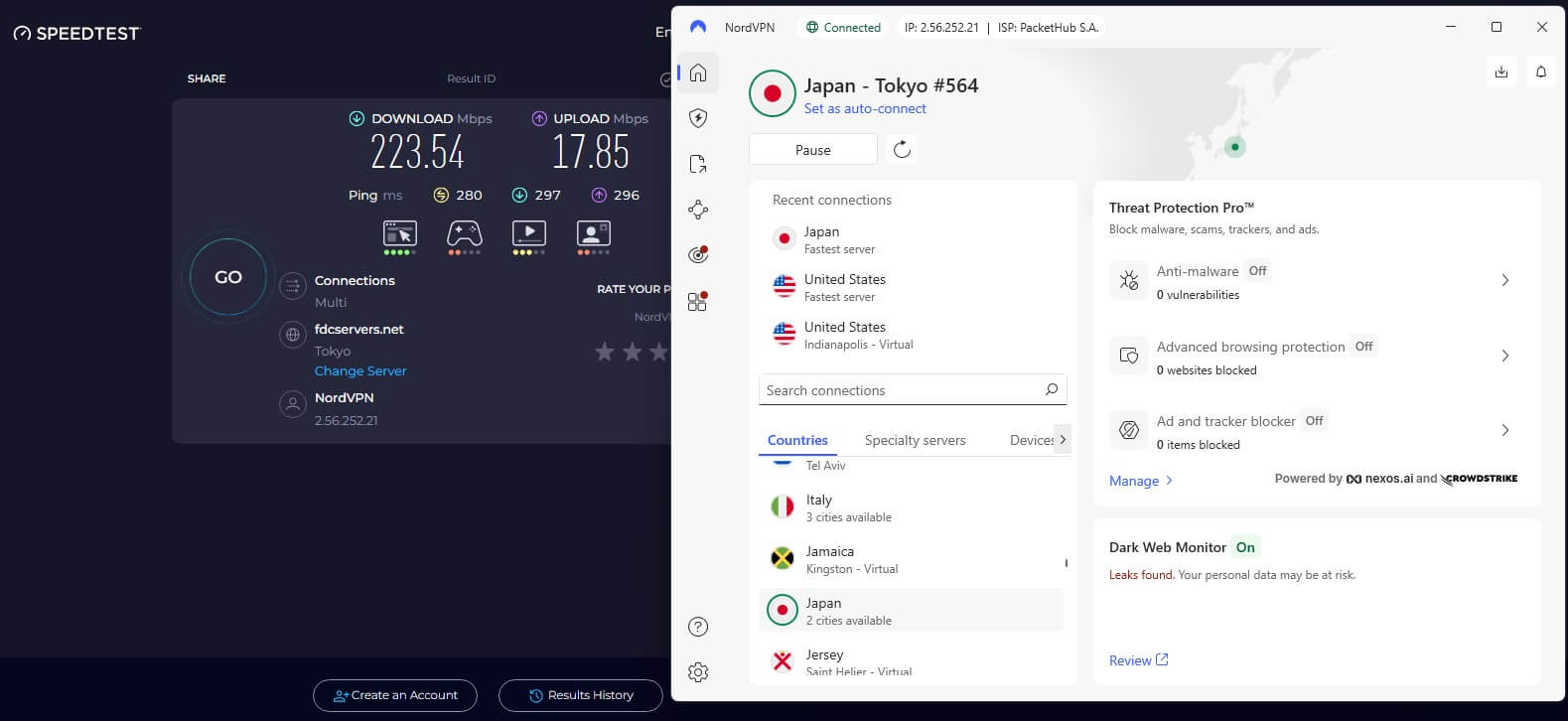Viewport: 1568px width, 721px height.
Task: Click Create an Account button
Action: coord(395,695)
